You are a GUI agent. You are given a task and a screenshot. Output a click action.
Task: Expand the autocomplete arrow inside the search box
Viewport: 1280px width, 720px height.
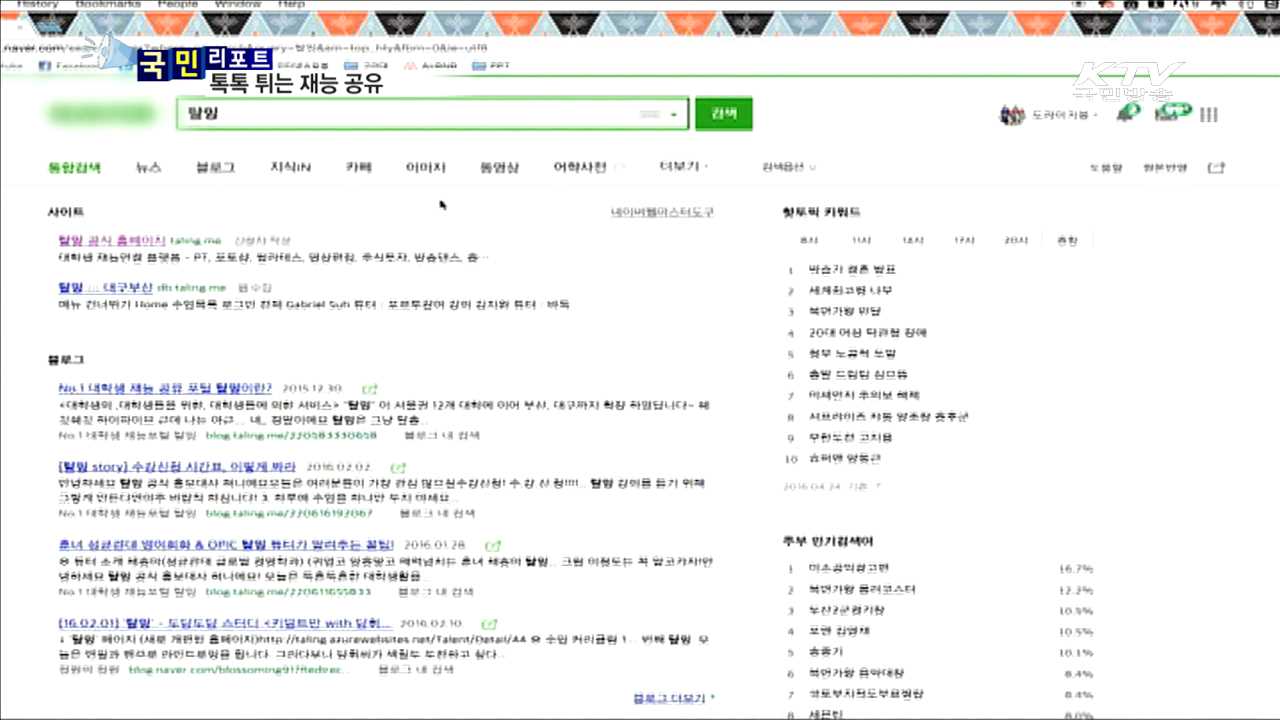coord(674,113)
